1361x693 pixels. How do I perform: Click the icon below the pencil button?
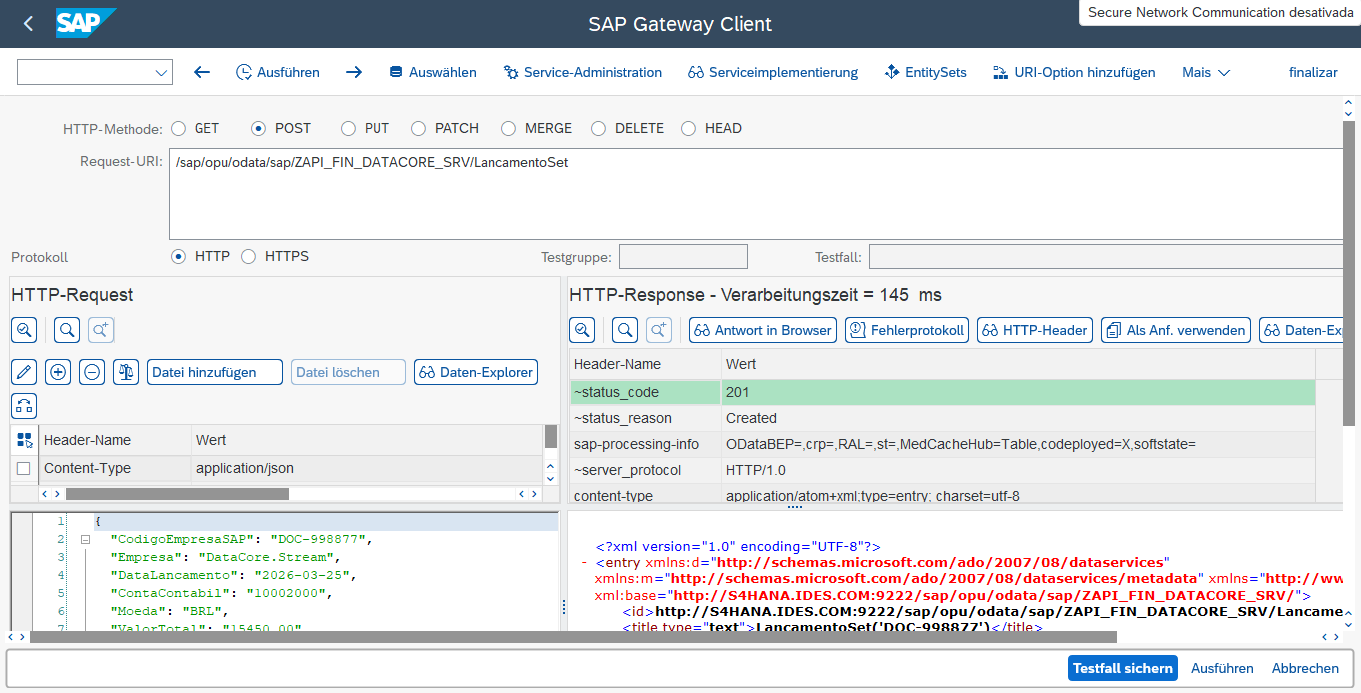[25, 406]
